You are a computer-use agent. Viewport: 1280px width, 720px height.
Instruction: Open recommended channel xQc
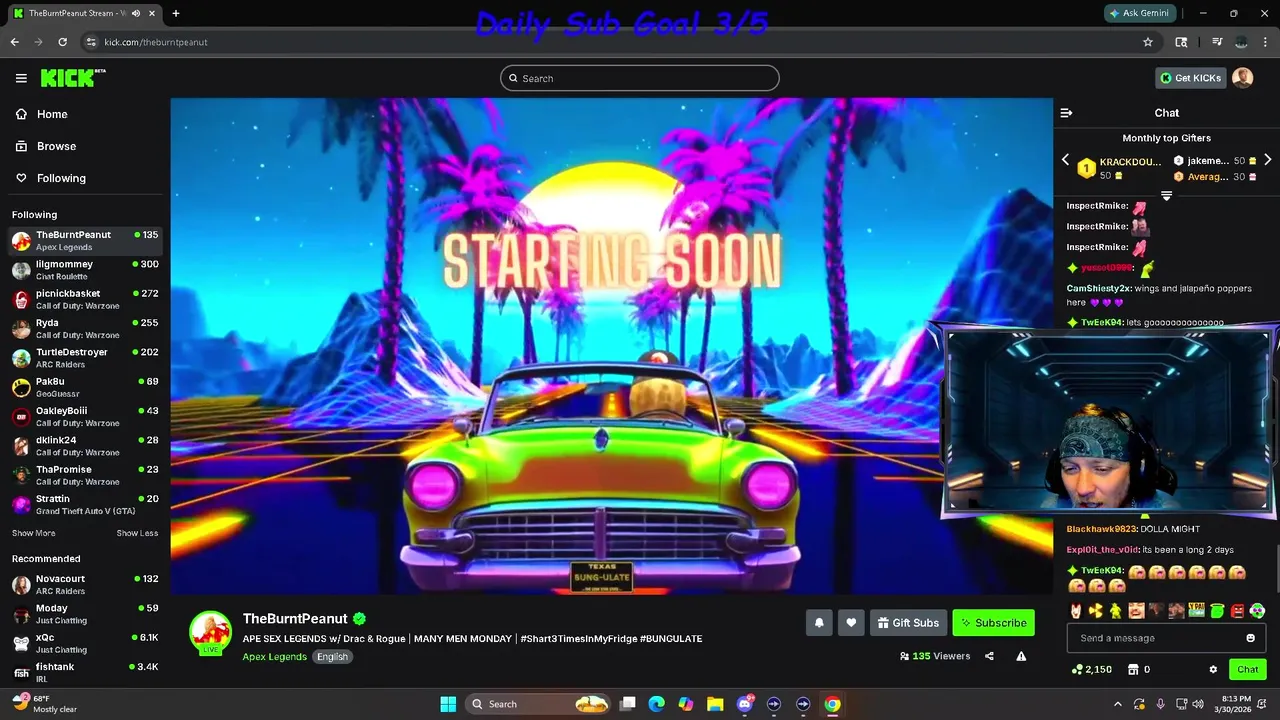(x=85, y=642)
